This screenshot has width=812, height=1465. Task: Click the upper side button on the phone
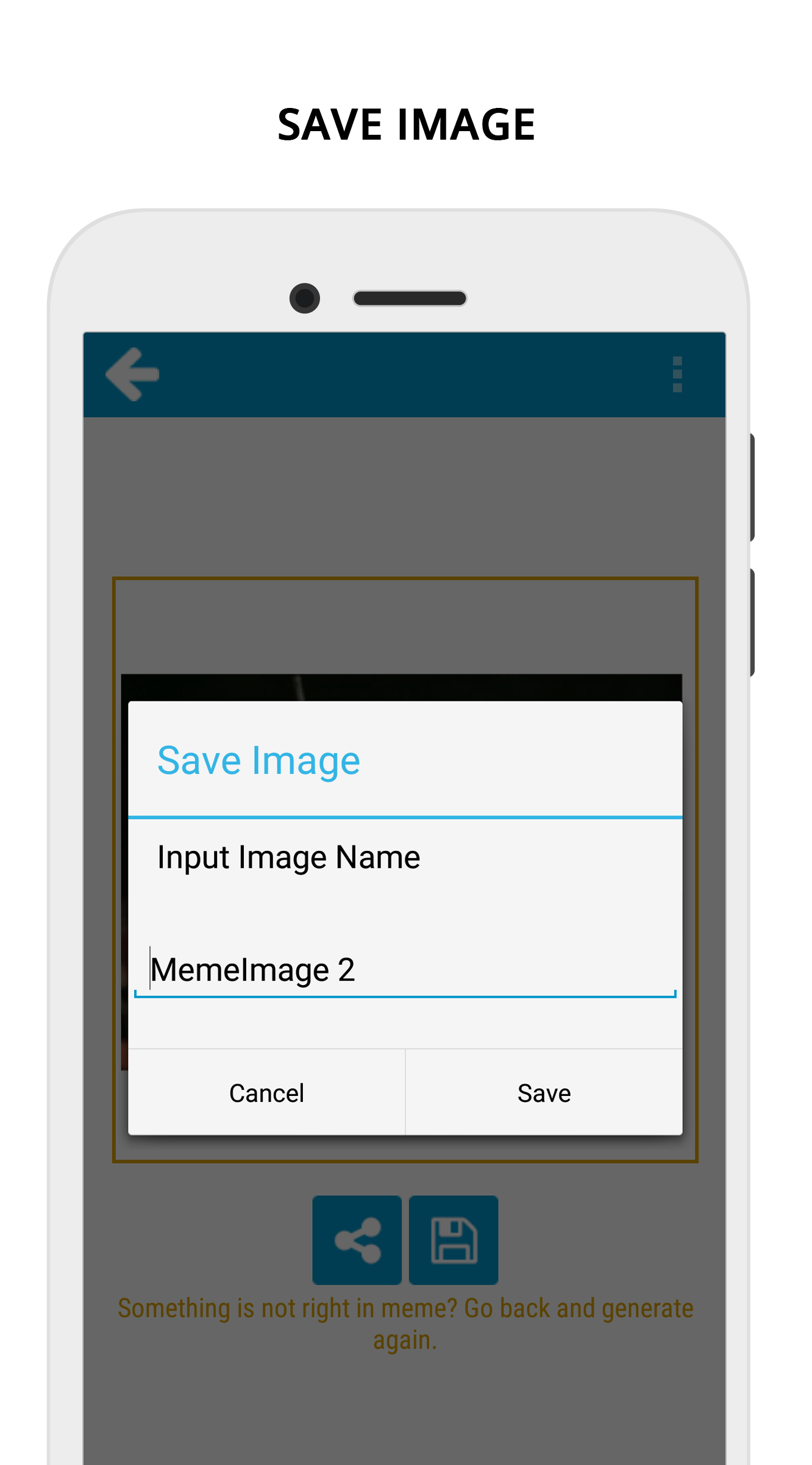[x=752, y=487]
